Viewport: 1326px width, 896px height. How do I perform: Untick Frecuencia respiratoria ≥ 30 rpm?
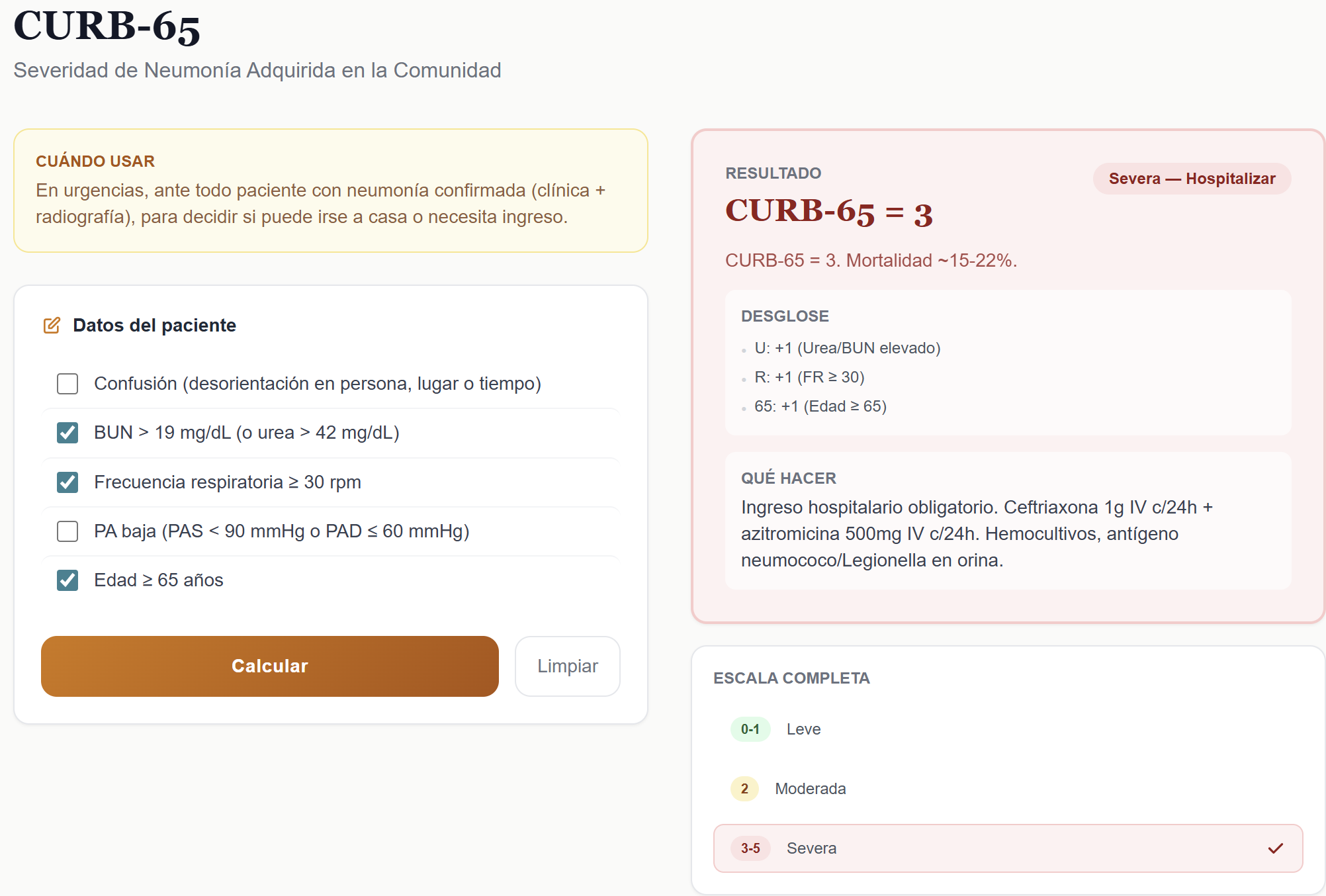(x=67, y=482)
